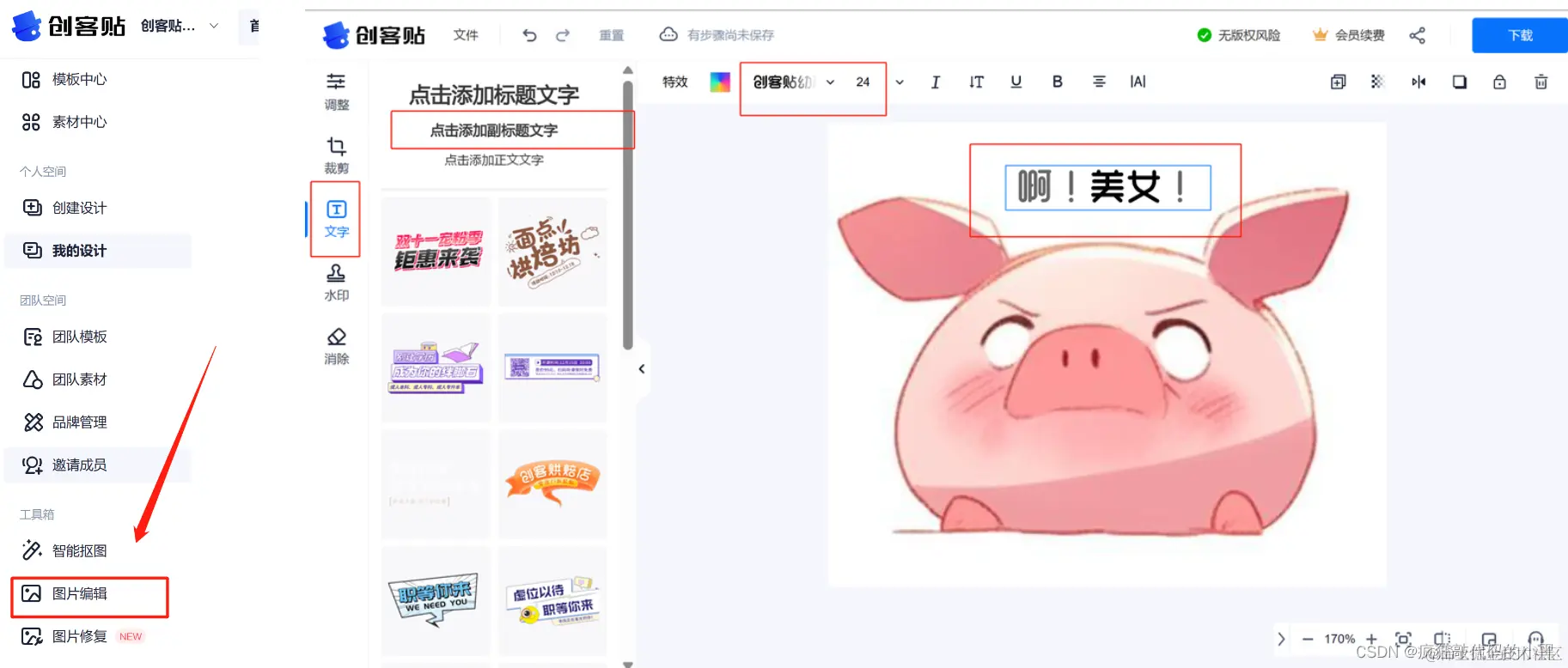Image resolution: width=1568 pixels, height=668 pixels.
Task: Click 邀请成员 invite members
Action: coord(98,465)
